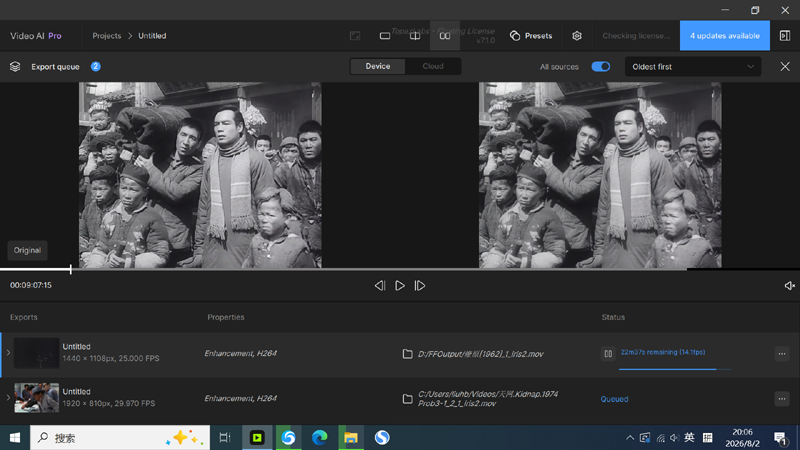Click the D:/FFOutput output path text

point(481,354)
